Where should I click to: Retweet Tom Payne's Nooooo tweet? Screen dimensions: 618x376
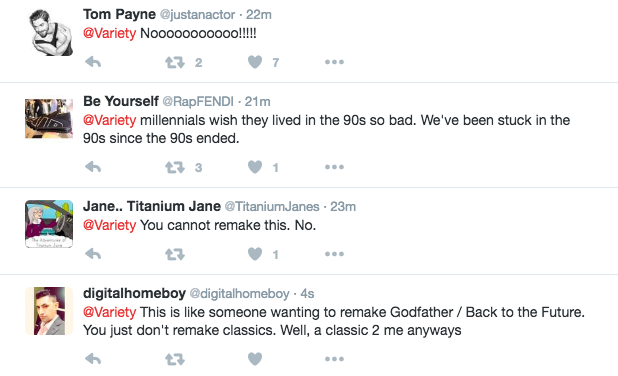click(175, 62)
